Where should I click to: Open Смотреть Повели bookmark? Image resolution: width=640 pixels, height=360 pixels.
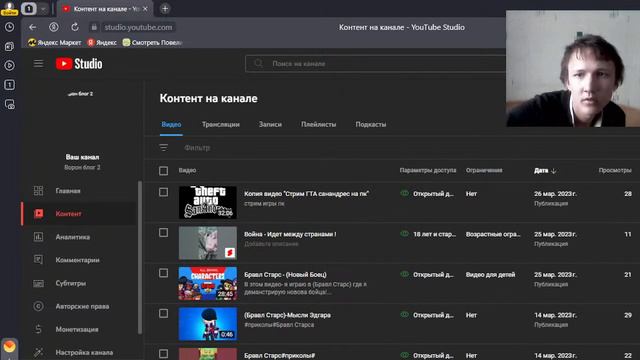point(152,42)
